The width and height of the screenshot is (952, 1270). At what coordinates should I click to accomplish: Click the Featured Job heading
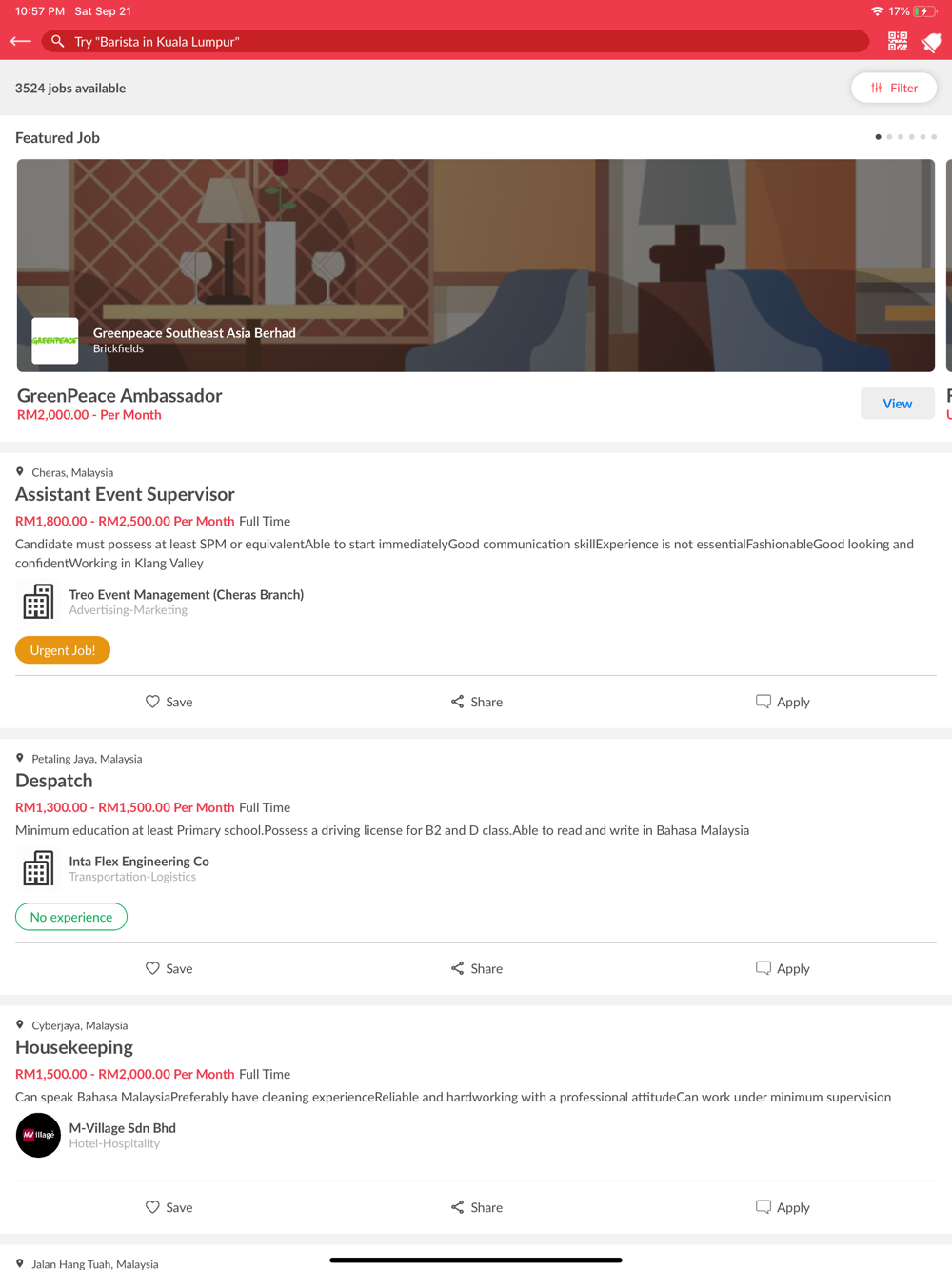point(57,137)
